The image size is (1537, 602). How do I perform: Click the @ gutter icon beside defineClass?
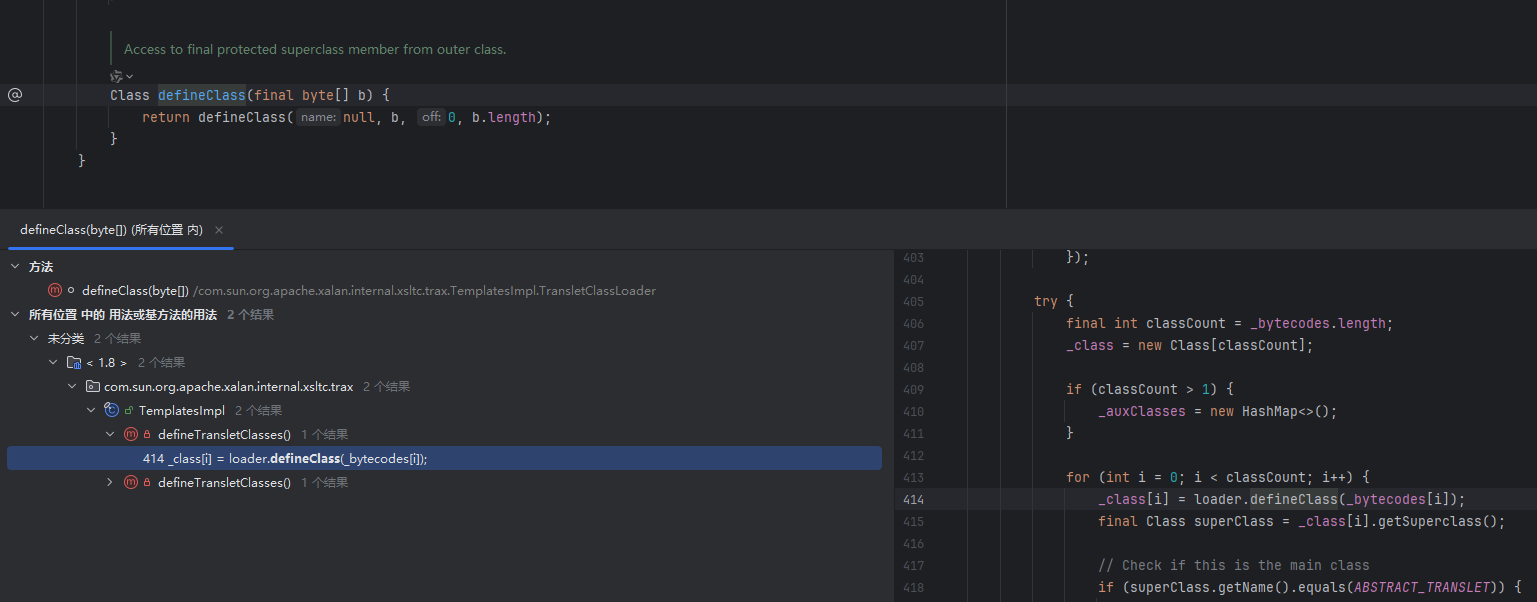(x=15, y=95)
